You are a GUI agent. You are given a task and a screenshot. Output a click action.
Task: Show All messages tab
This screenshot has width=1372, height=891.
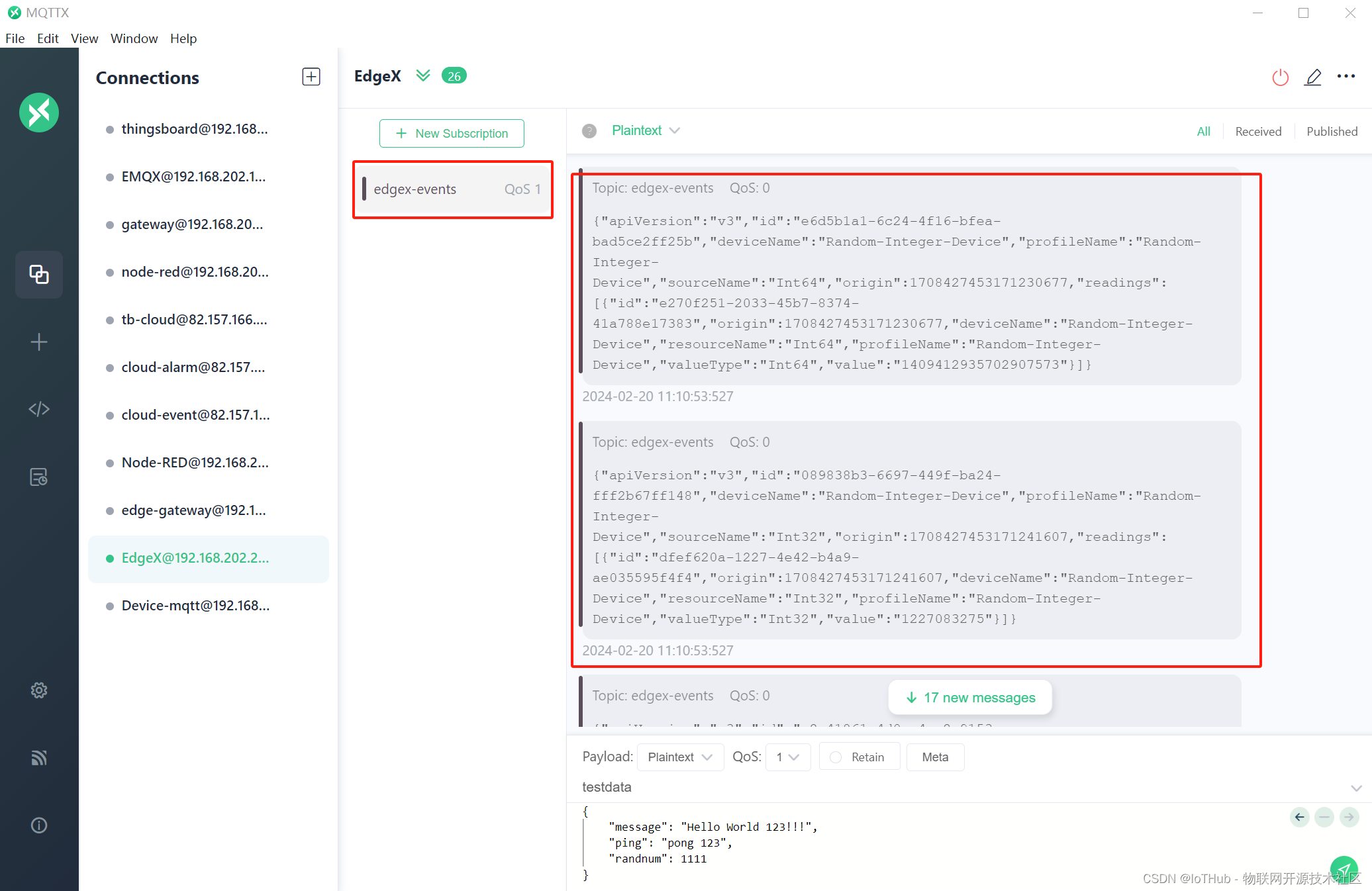tap(1203, 131)
